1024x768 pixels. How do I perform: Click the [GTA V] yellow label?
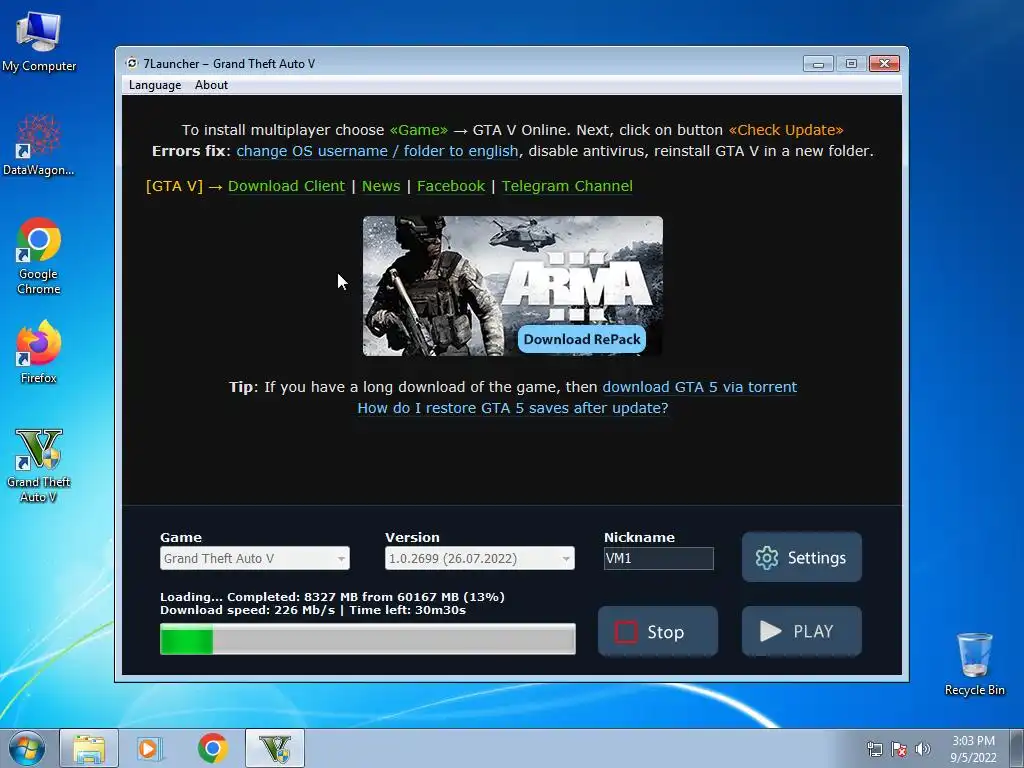click(174, 186)
